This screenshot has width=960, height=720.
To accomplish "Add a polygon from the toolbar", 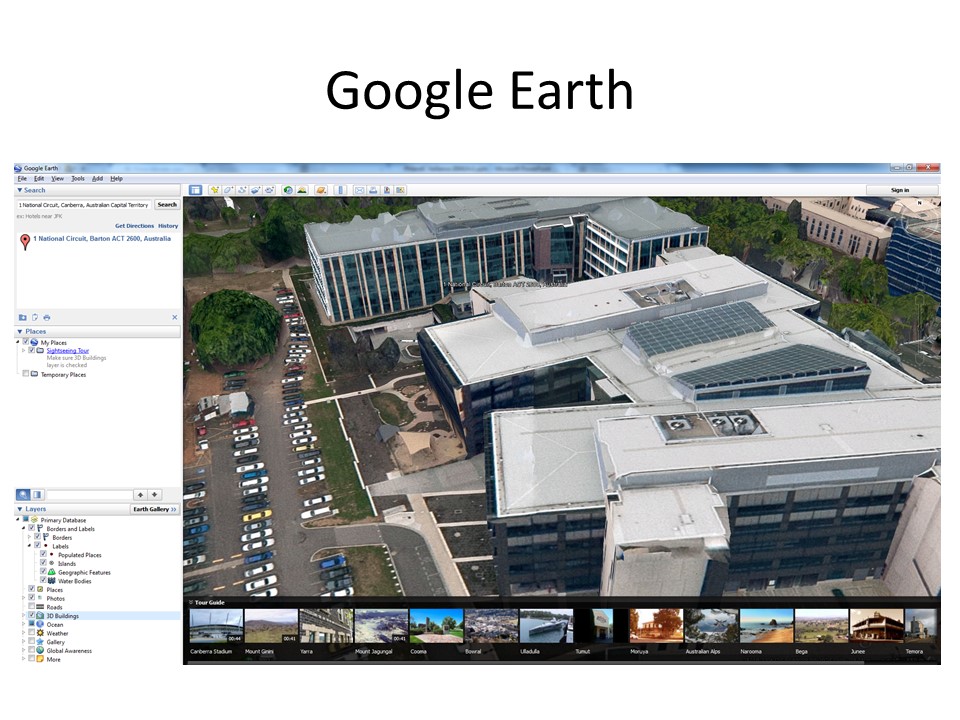I will click(228, 190).
